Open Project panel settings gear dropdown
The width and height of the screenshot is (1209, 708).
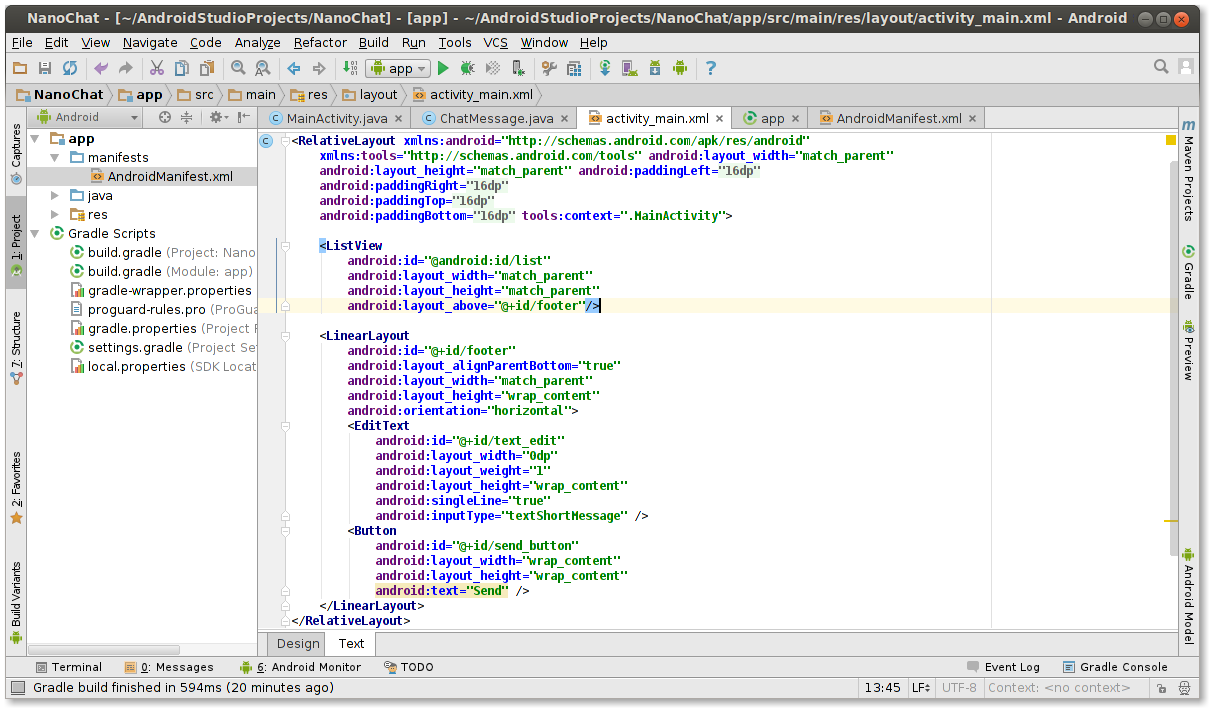[x=218, y=117]
